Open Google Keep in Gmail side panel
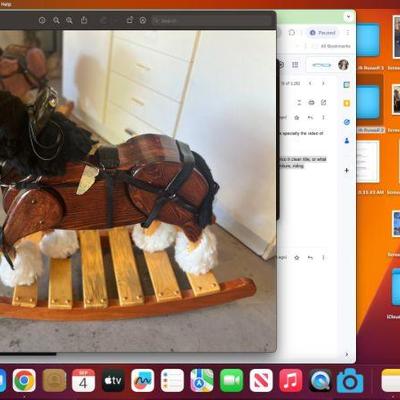 click(x=346, y=103)
